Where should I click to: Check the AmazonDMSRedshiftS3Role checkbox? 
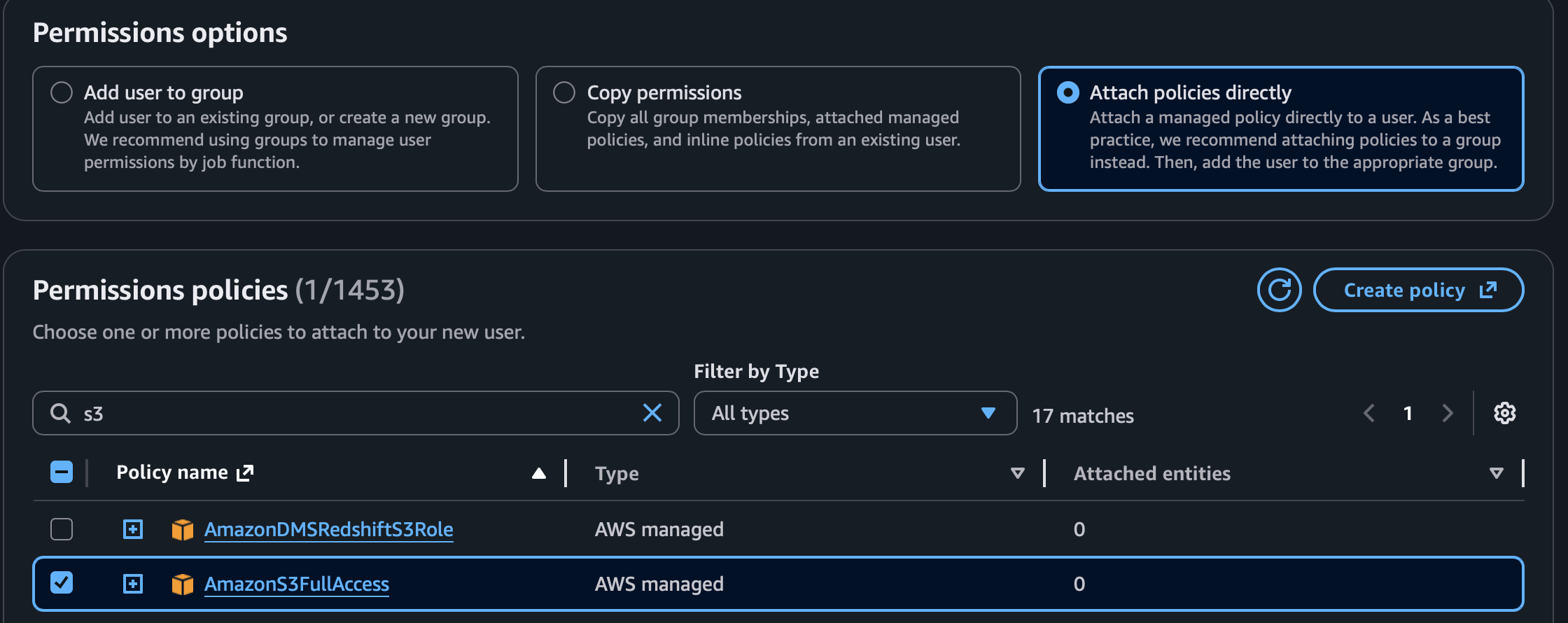coord(62,529)
